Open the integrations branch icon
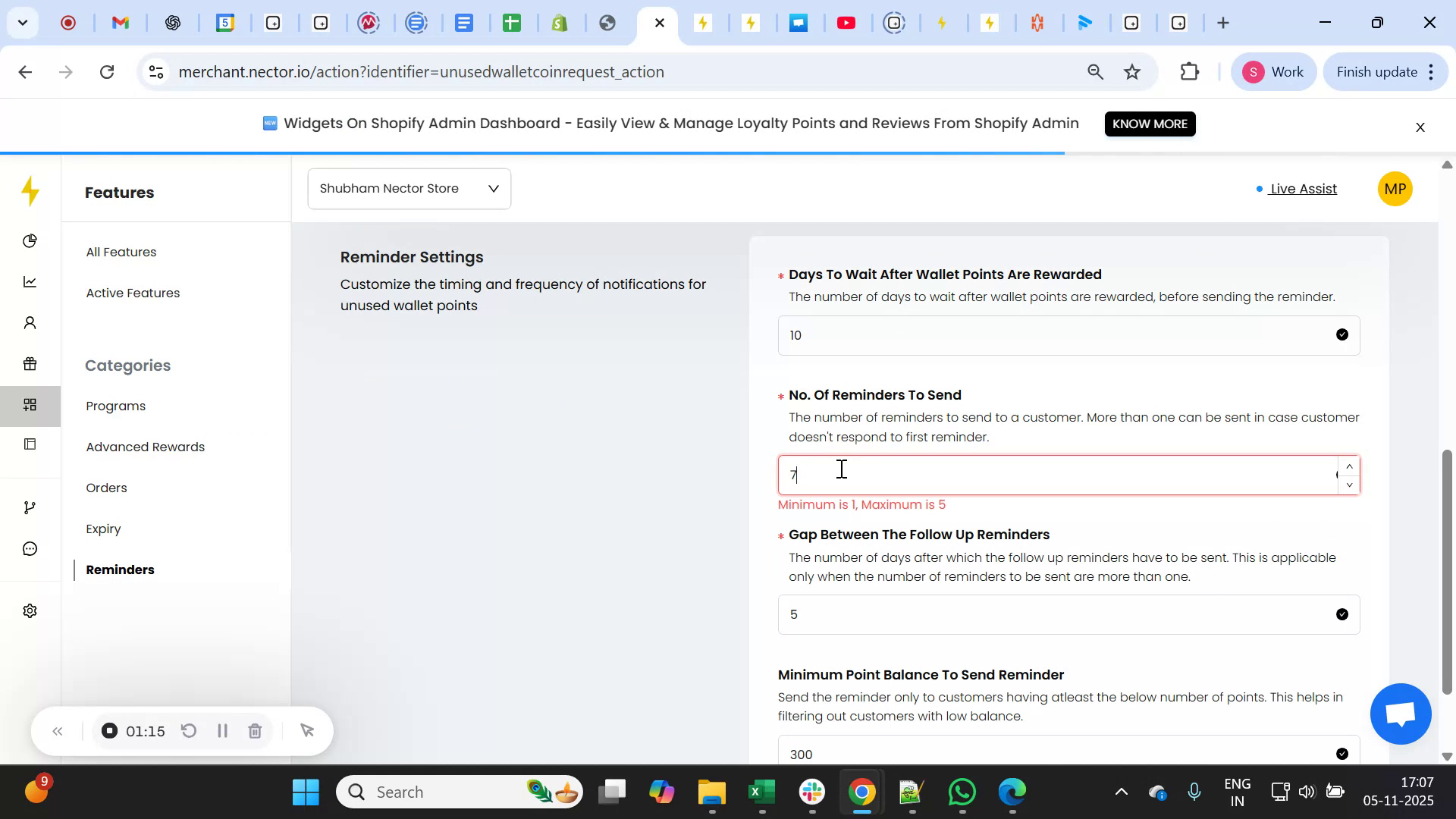This screenshot has height=819, width=1456. pyautogui.click(x=30, y=507)
